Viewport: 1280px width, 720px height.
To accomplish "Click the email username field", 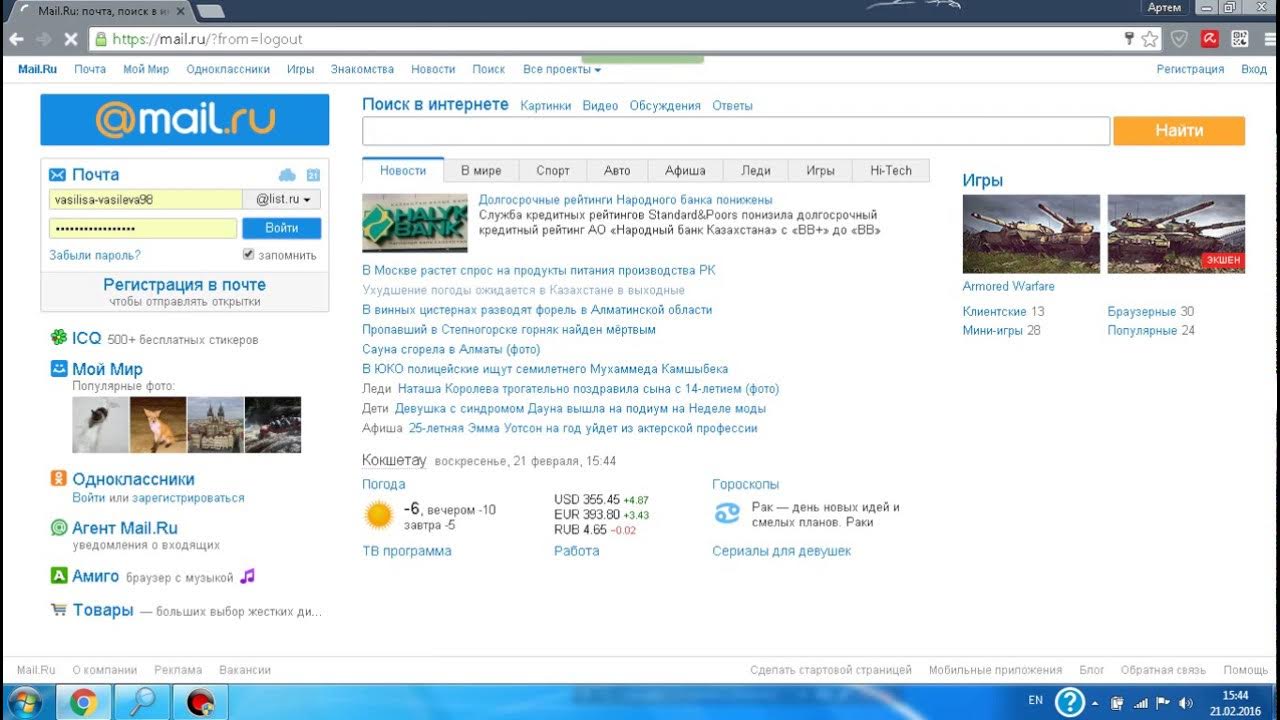I will [146, 199].
